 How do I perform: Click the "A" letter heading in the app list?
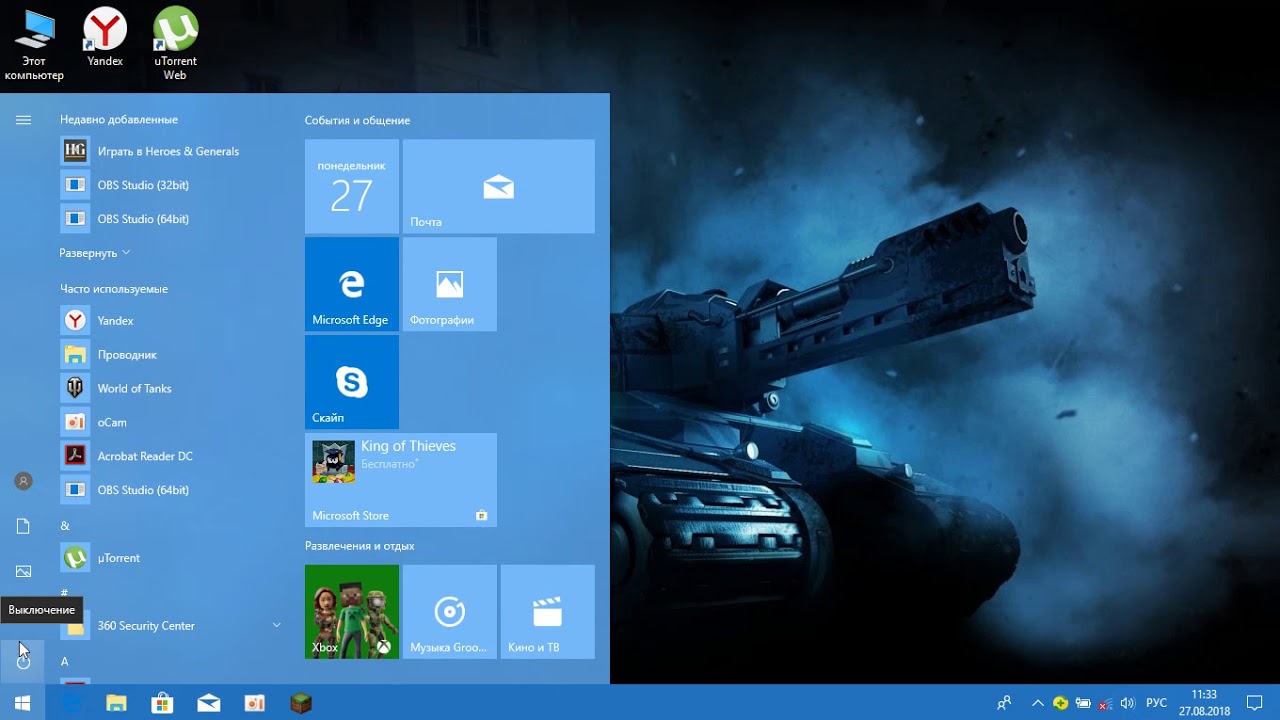click(x=65, y=661)
